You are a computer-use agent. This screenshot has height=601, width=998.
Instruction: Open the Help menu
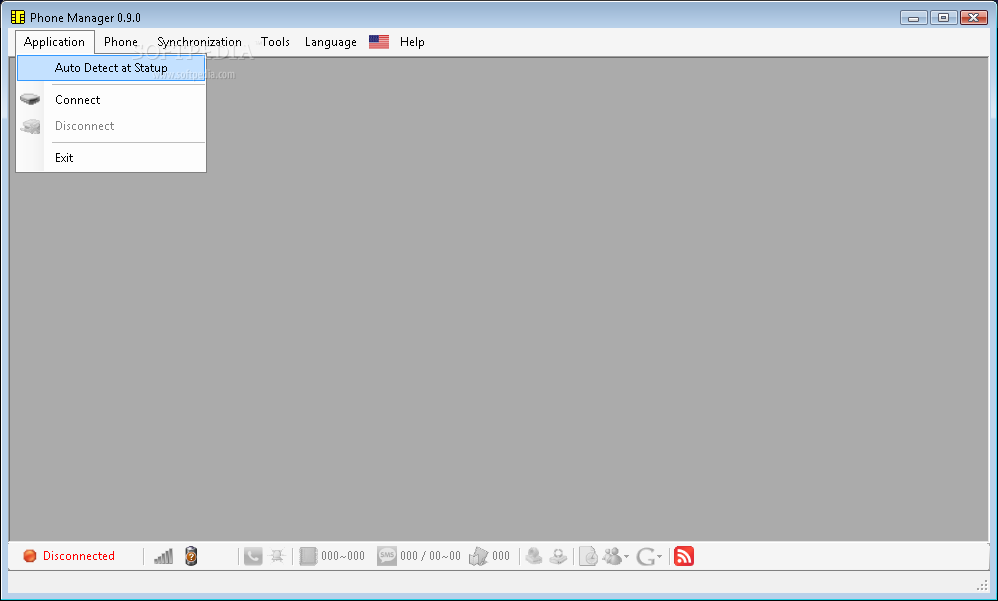412,42
